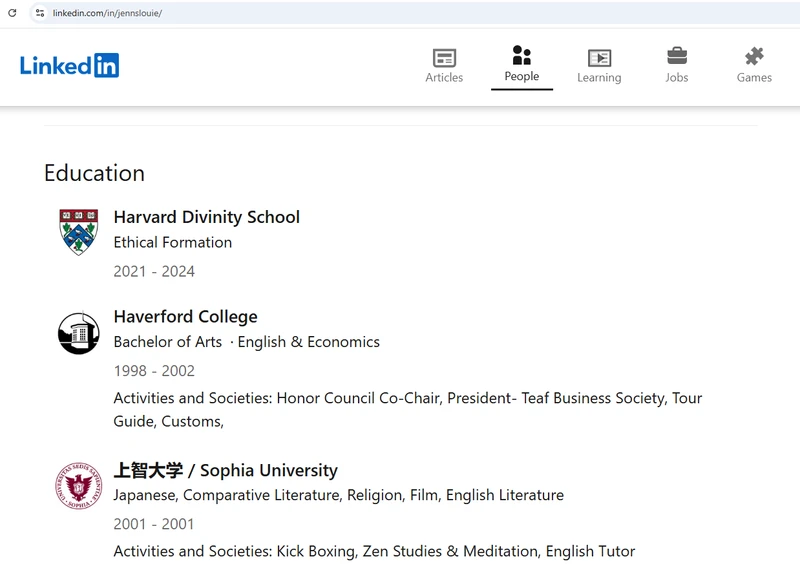
Task: Click the 1998 - 2002 date range
Action: [x=155, y=370]
